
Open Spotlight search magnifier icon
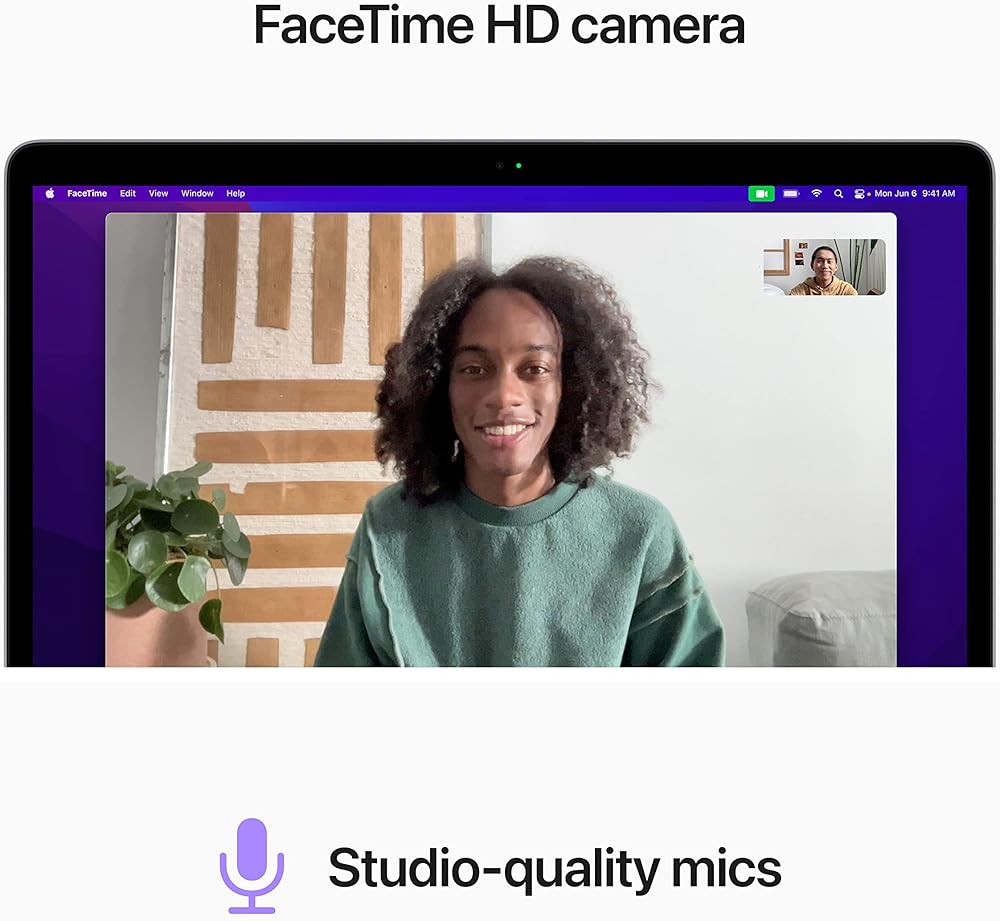pyautogui.click(x=838, y=193)
